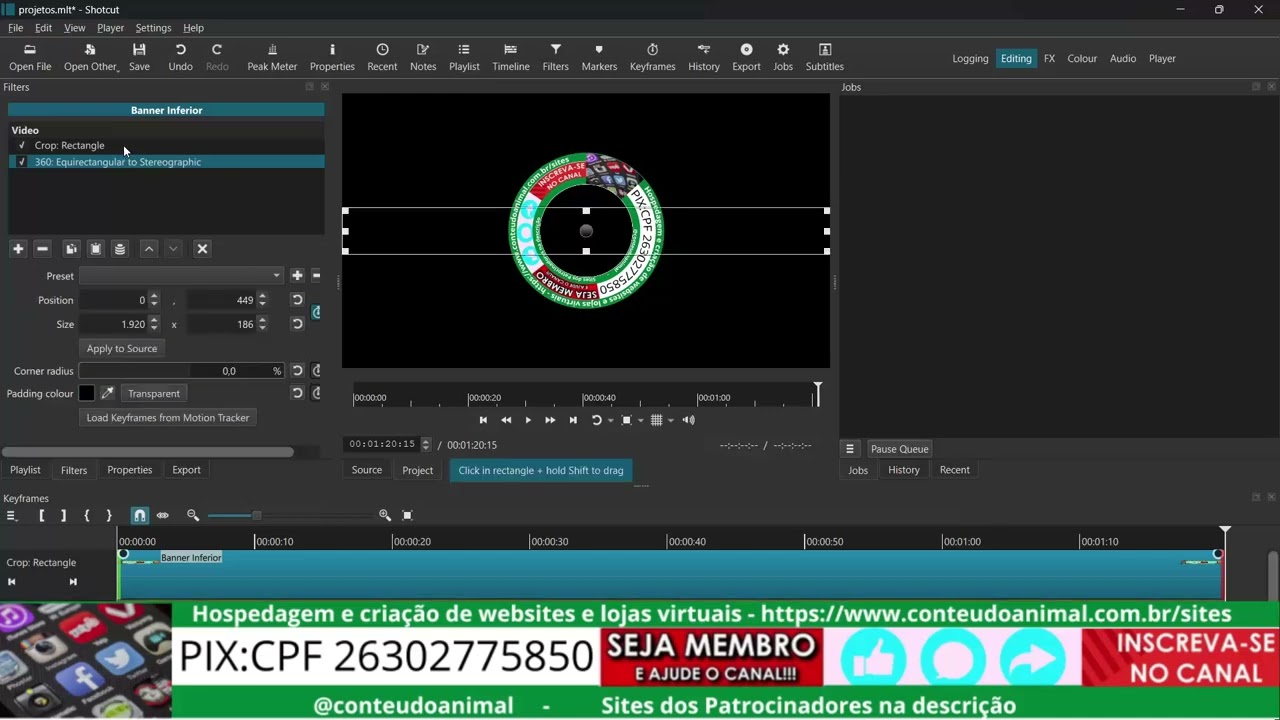This screenshot has width=1280, height=720.
Task: Switch to the FX layout
Action: tap(1049, 59)
